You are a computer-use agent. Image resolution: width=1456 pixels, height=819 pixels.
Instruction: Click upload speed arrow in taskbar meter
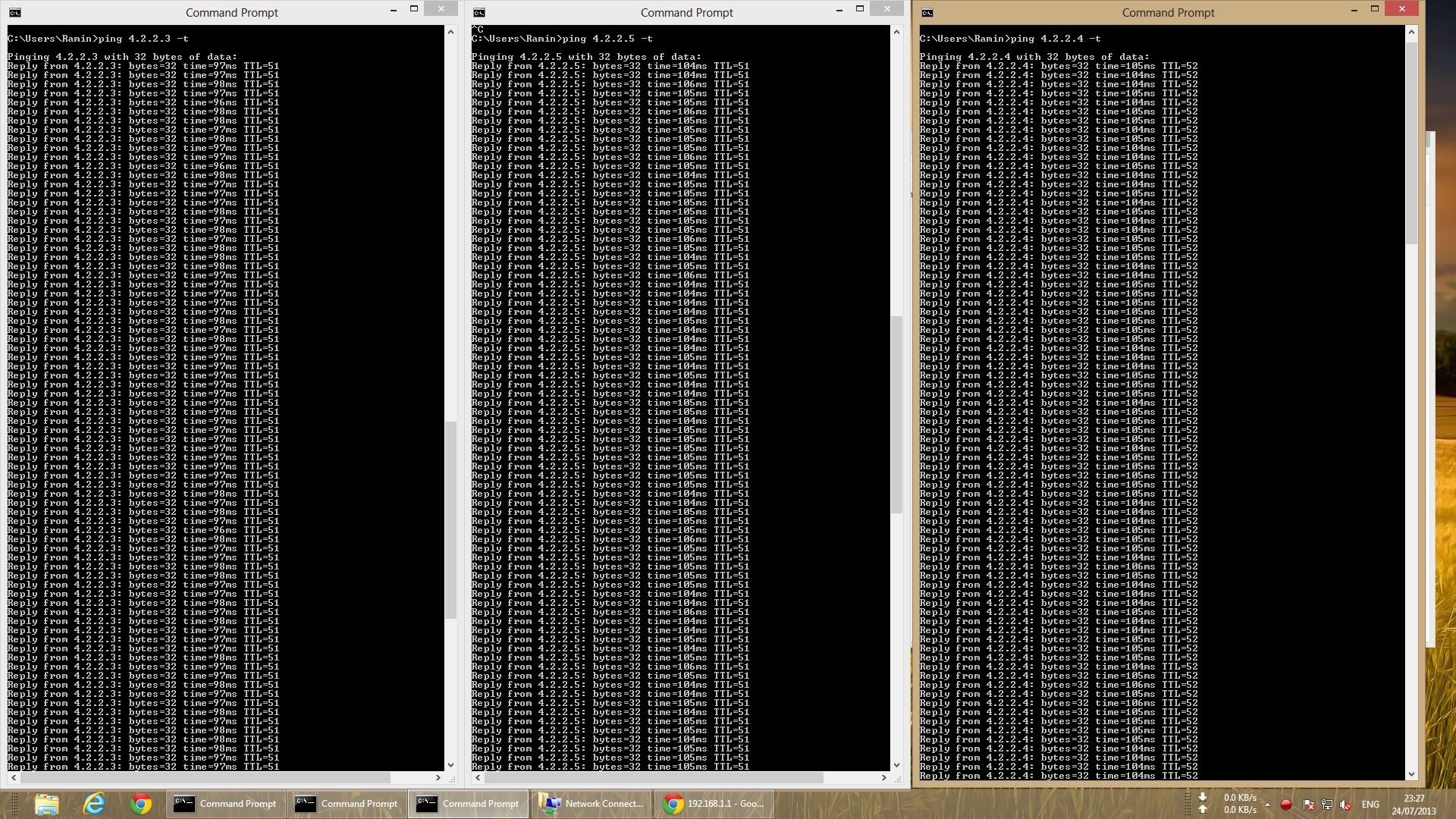tap(1203, 809)
